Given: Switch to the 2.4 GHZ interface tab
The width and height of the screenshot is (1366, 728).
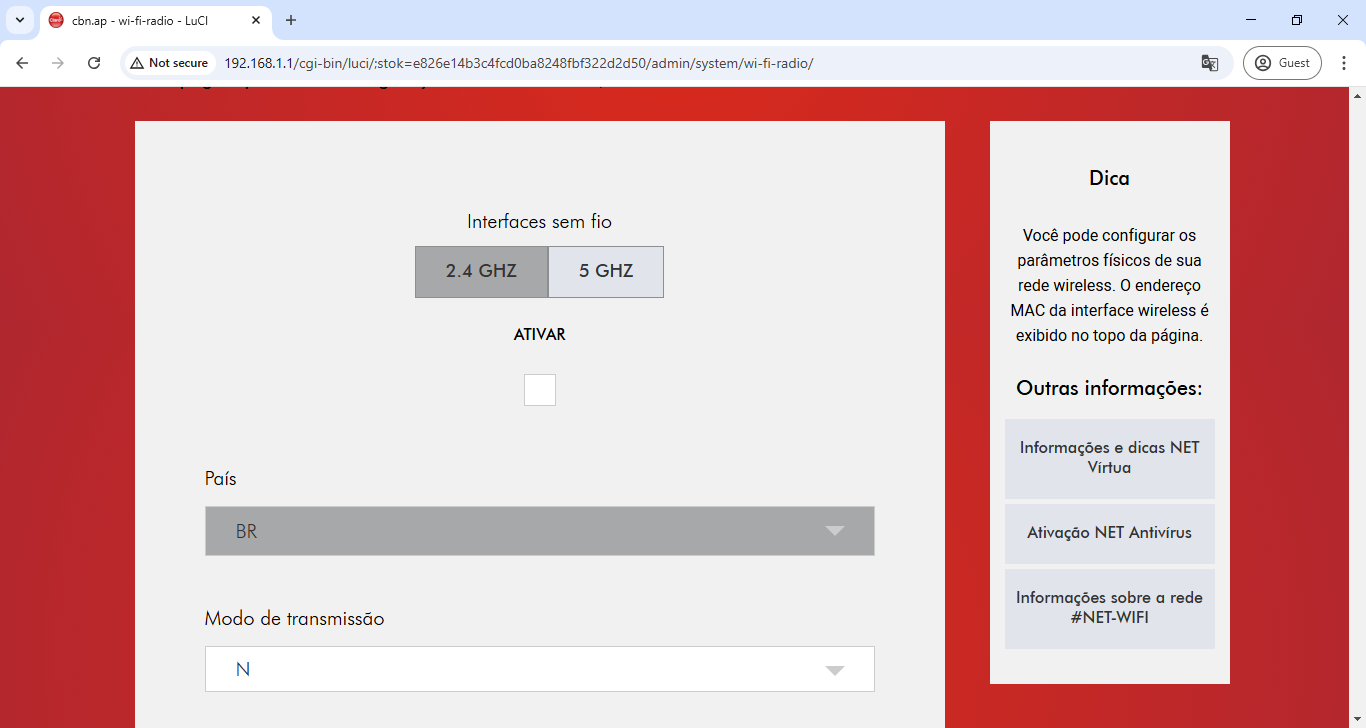Looking at the screenshot, I should point(481,271).
